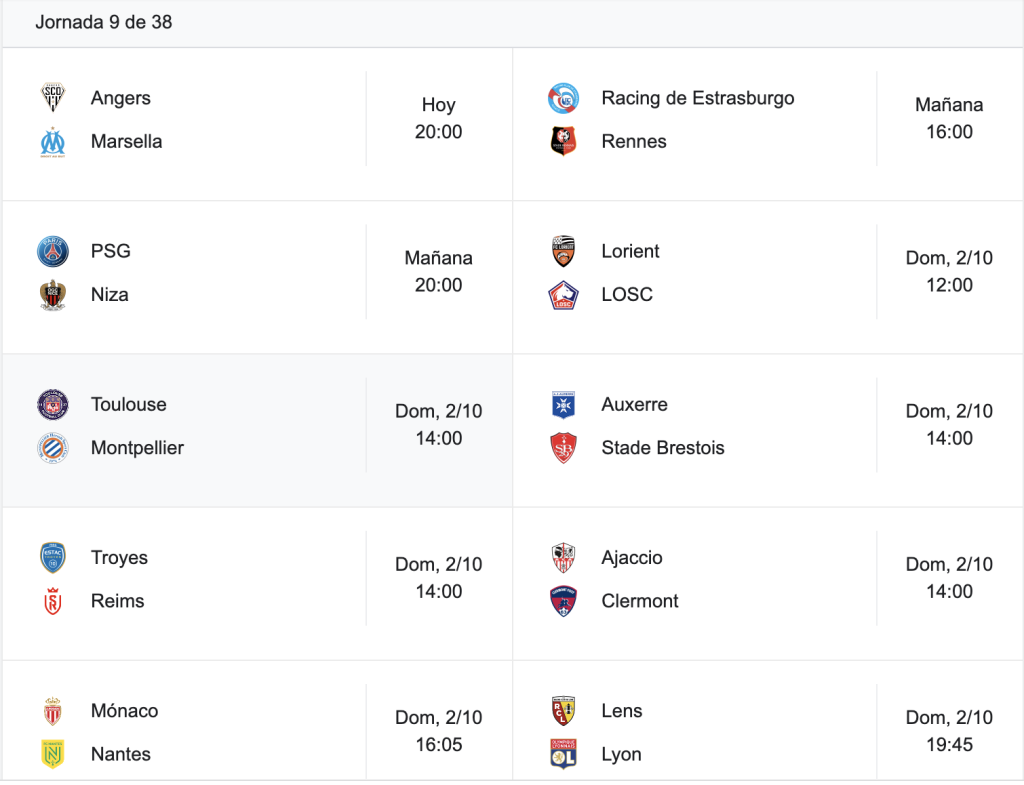
Task: Select the PSG club badge
Action: coord(53,251)
